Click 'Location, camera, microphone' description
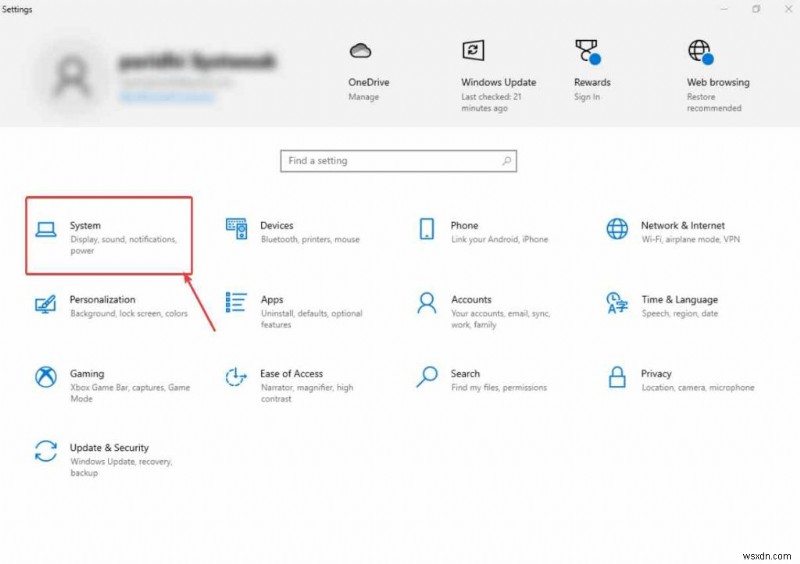 697,387
